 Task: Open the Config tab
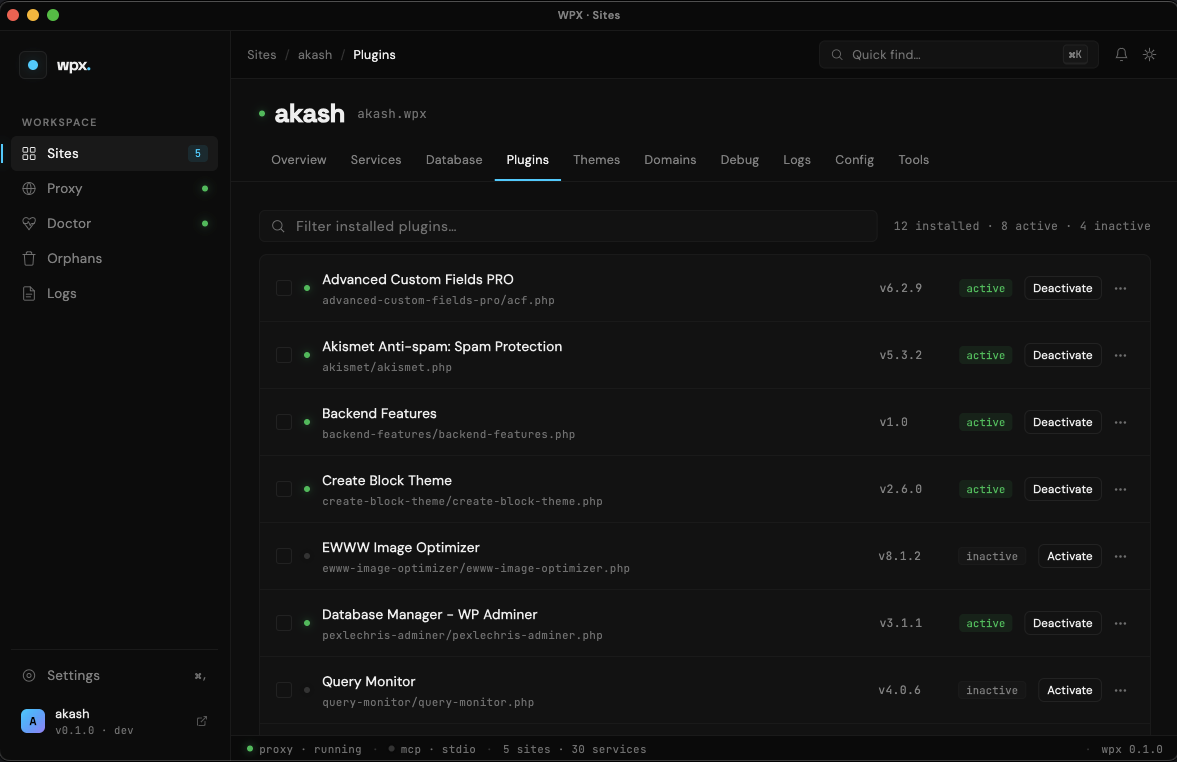coord(854,160)
